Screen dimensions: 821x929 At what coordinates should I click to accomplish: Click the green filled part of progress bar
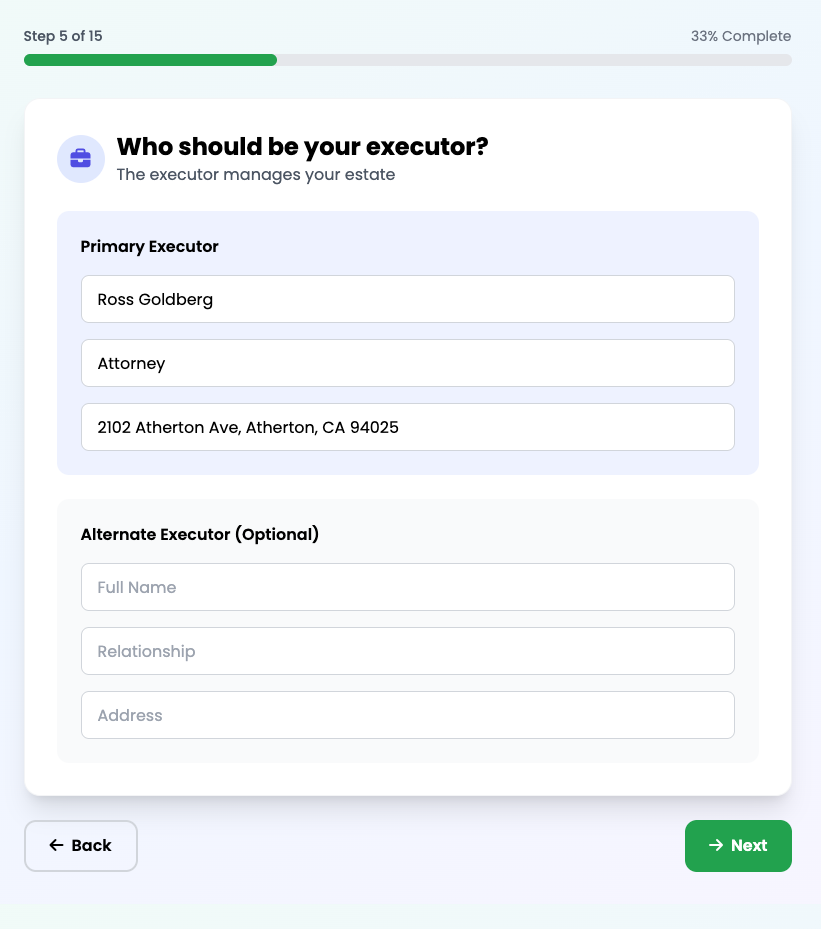pos(150,60)
